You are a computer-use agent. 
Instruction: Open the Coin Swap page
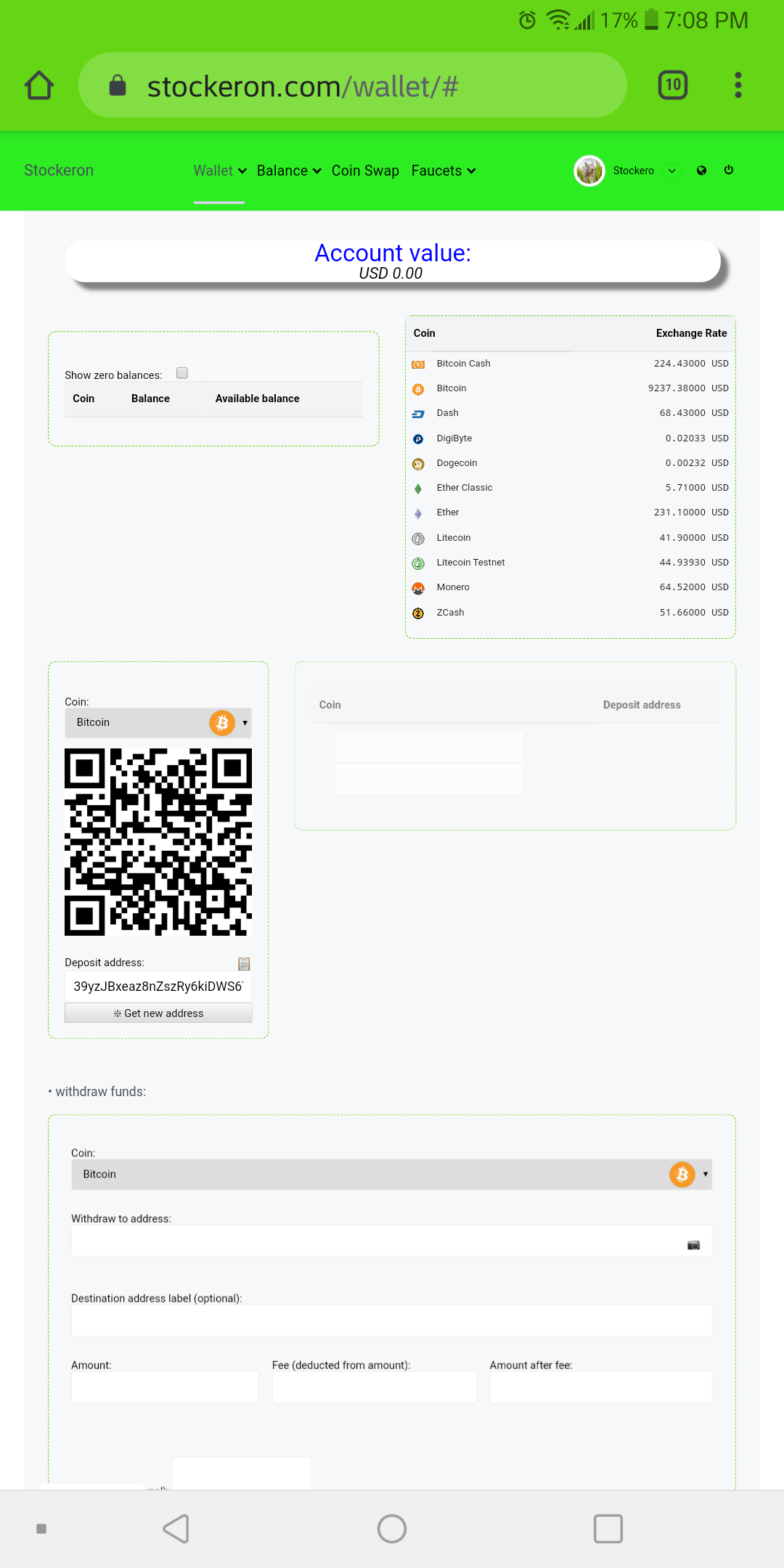tap(365, 171)
